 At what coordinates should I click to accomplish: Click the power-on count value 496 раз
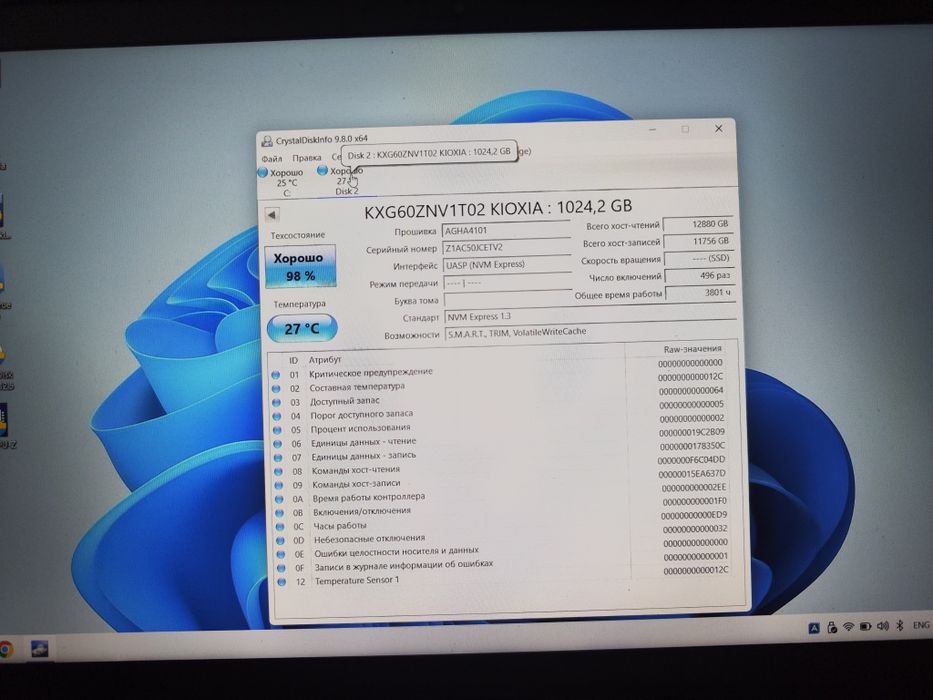click(699, 276)
